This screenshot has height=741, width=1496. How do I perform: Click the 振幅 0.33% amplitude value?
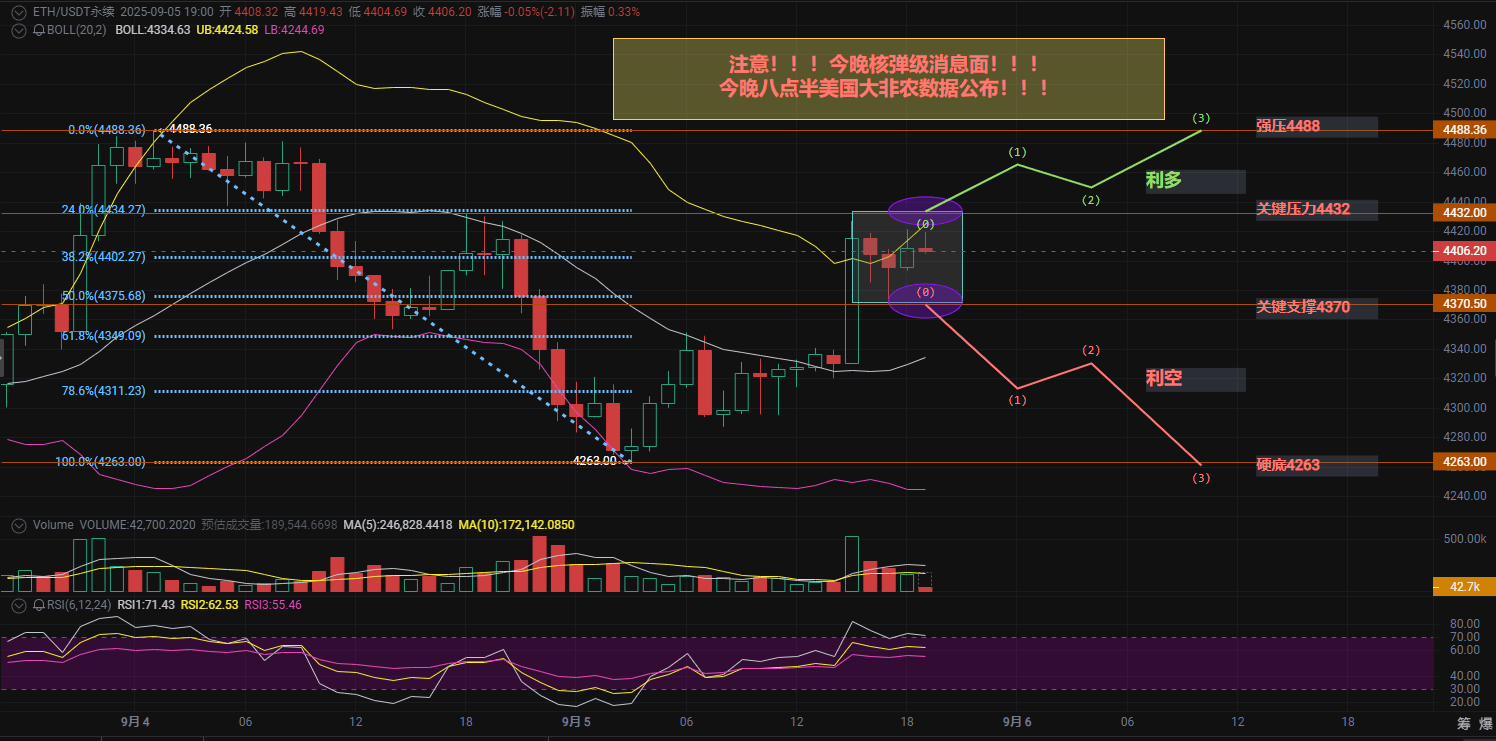coord(610,12)
